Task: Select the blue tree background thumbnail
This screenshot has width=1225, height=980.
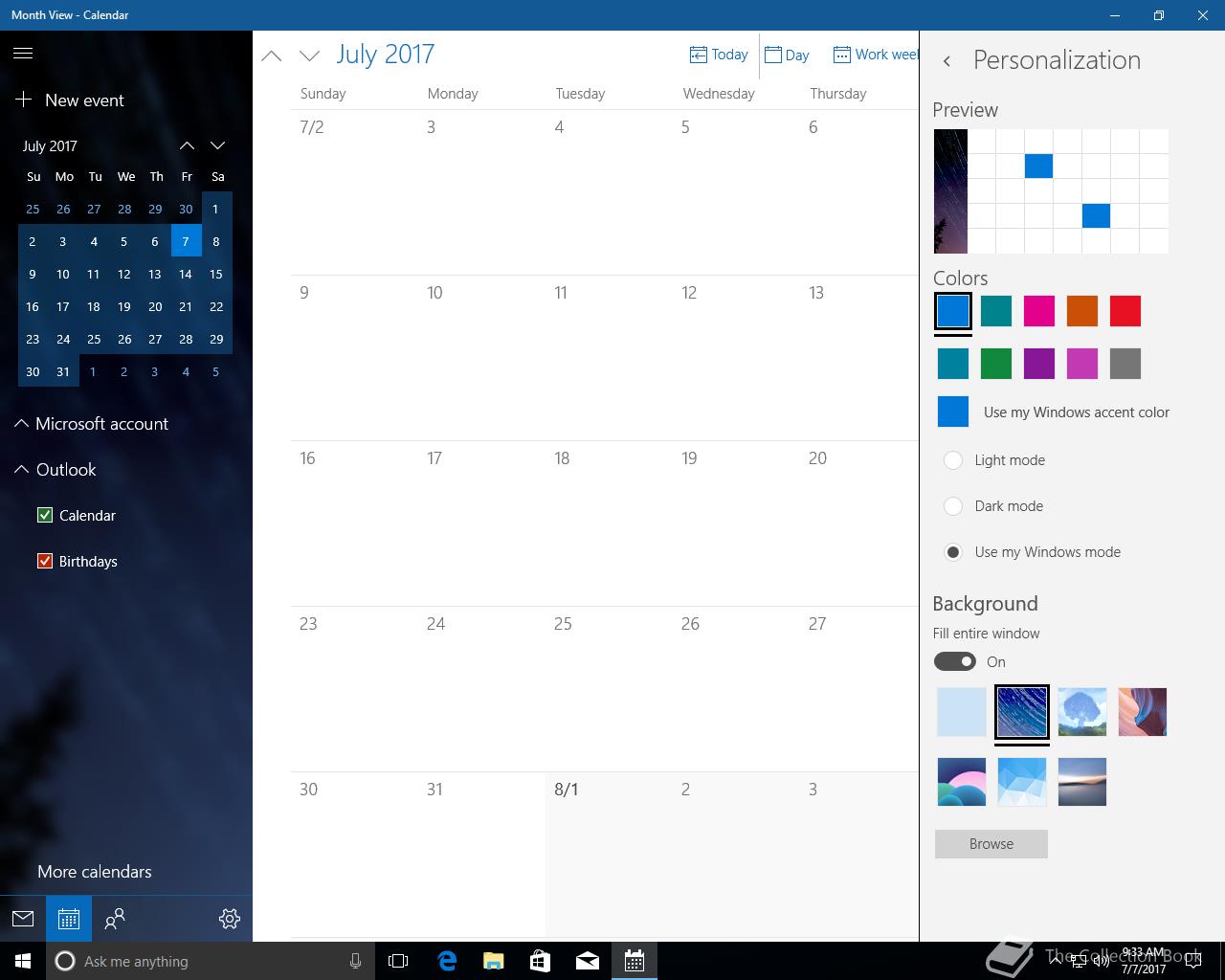Action: (1082, 712)
